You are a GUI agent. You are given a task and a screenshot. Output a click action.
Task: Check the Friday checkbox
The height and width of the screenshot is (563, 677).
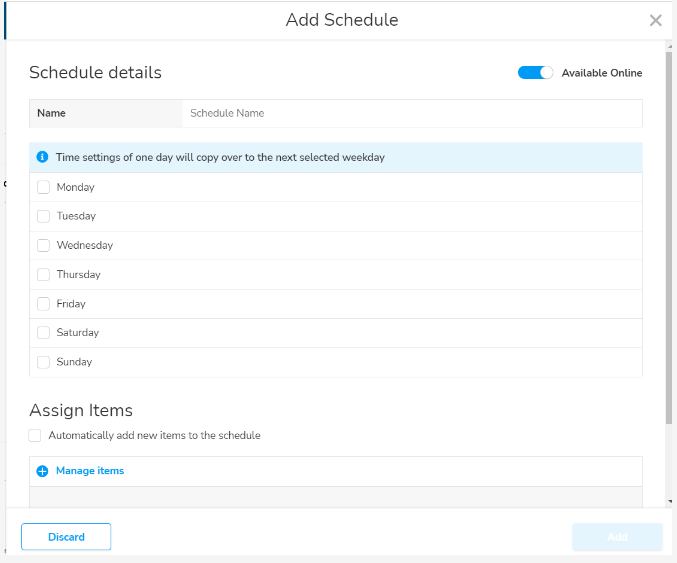43,303
